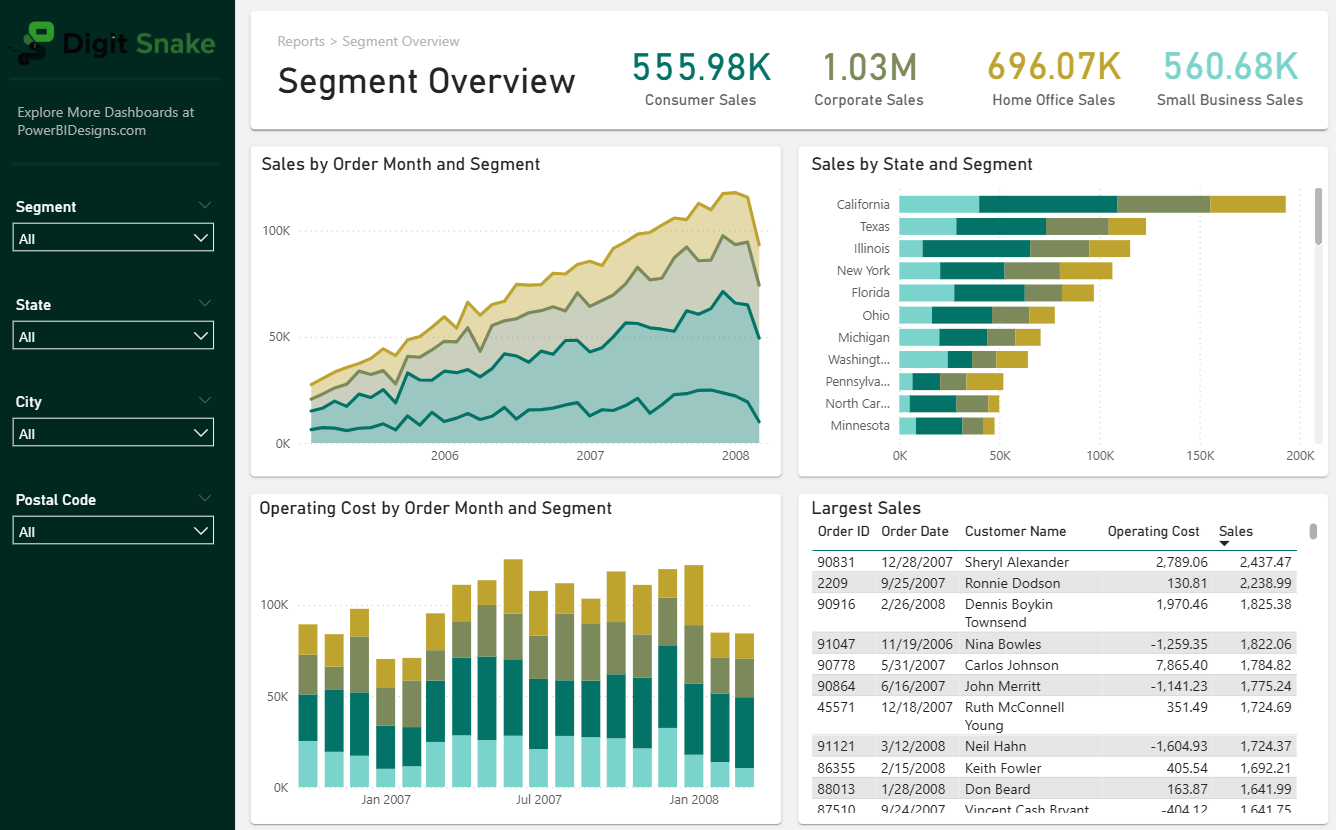Click the Sales by State chart scrollbar

click(1318, 215)
